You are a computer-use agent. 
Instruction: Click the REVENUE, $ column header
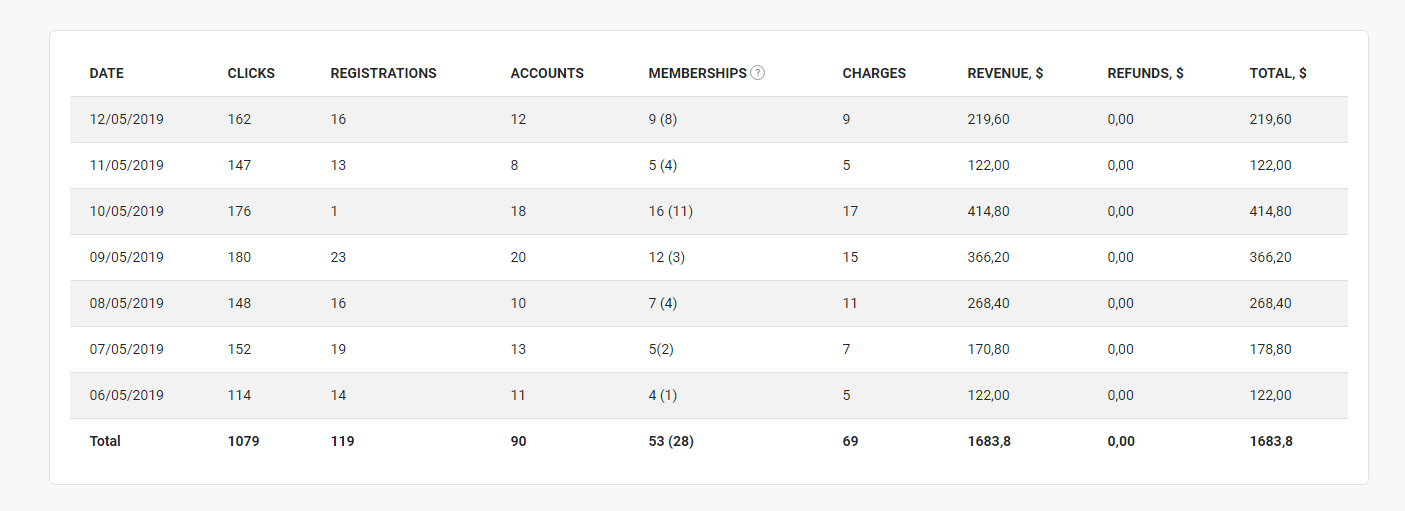pyautogui.click(x=1005, y=73)
